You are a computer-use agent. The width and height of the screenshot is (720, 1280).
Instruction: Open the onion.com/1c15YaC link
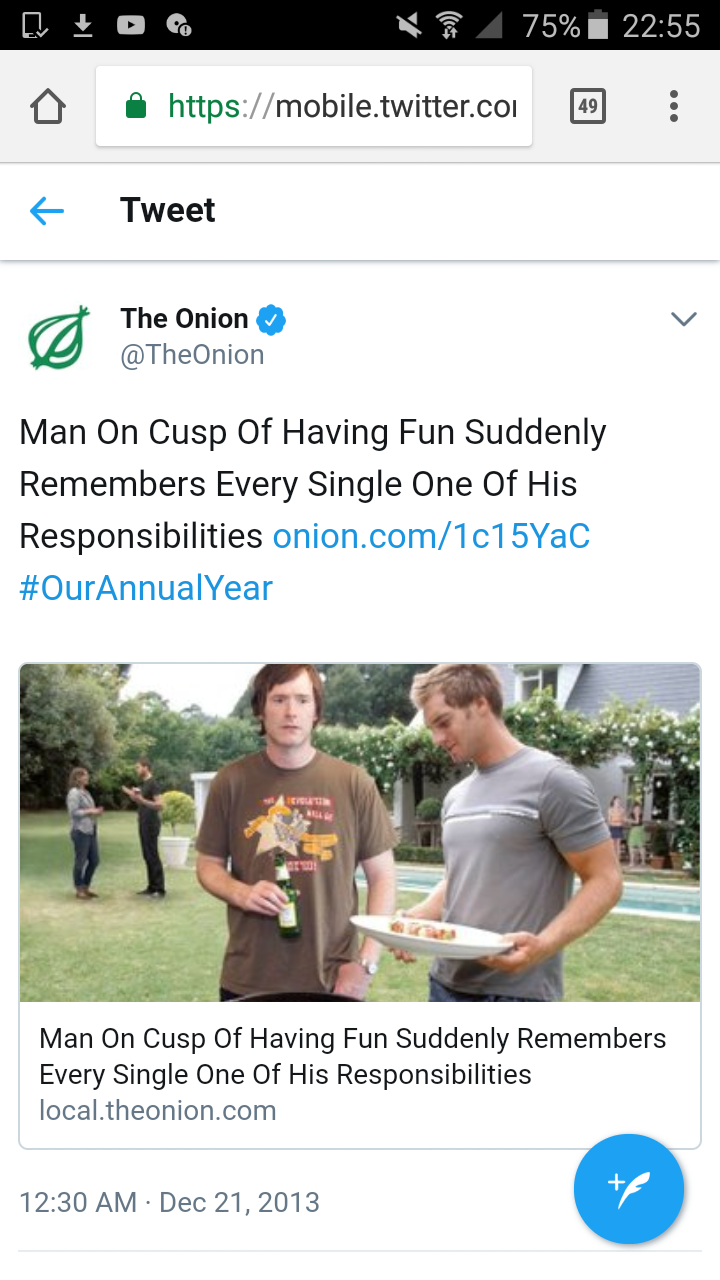pos(431,536)
